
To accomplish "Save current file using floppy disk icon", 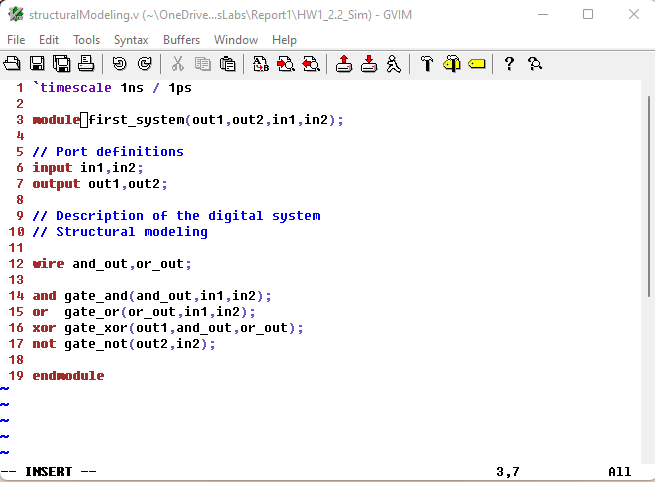I will point(38,64).
